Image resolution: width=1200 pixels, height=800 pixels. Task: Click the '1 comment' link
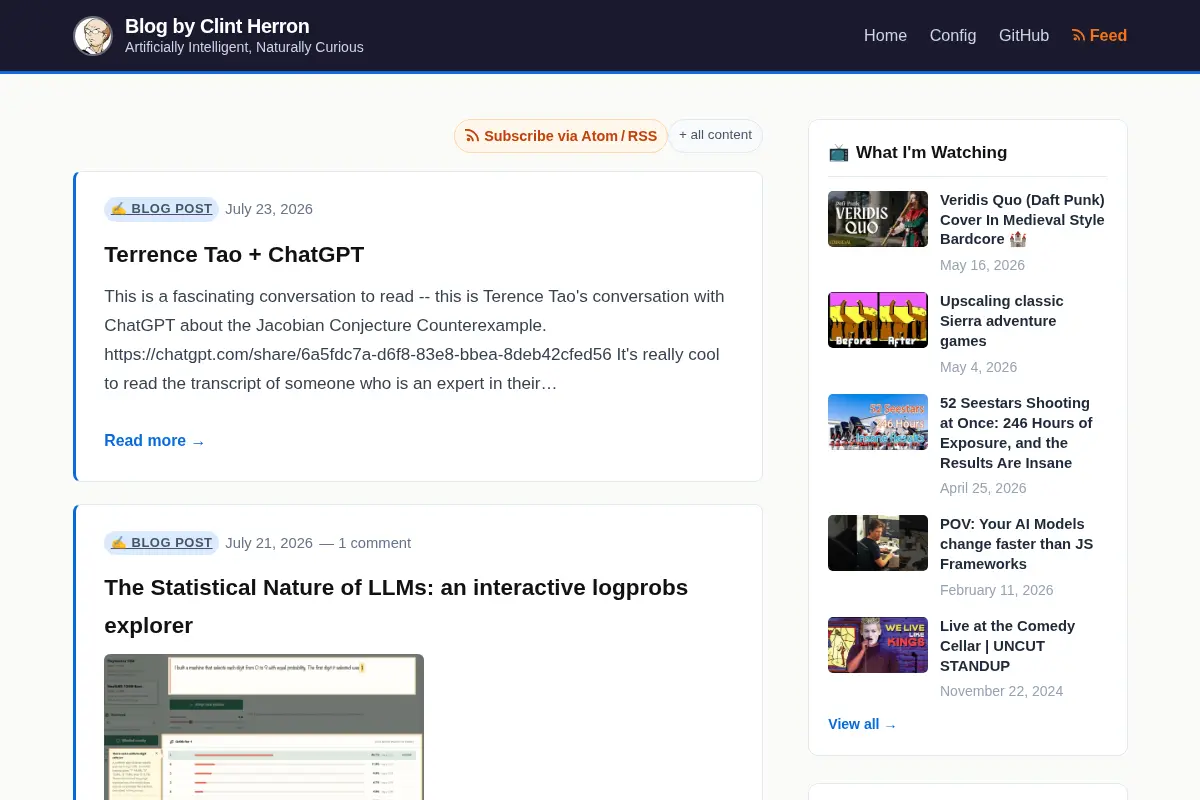[374, 543]
